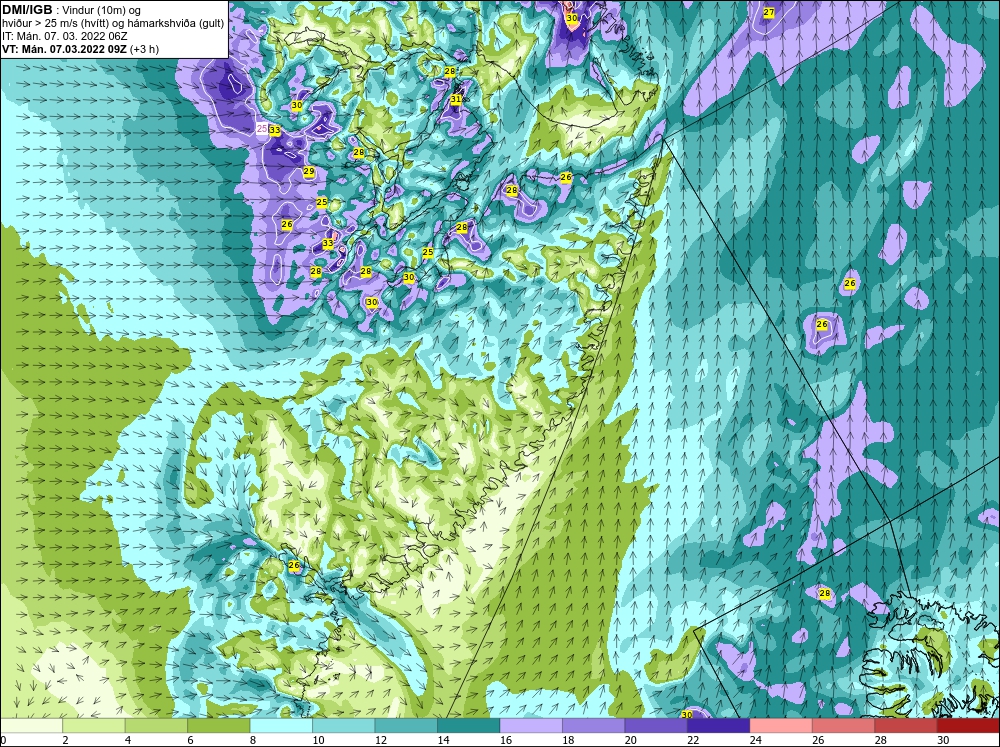Click the legend tick label "6"
This screenshot has height=747, width=1000.
click(x=191, y=740)
